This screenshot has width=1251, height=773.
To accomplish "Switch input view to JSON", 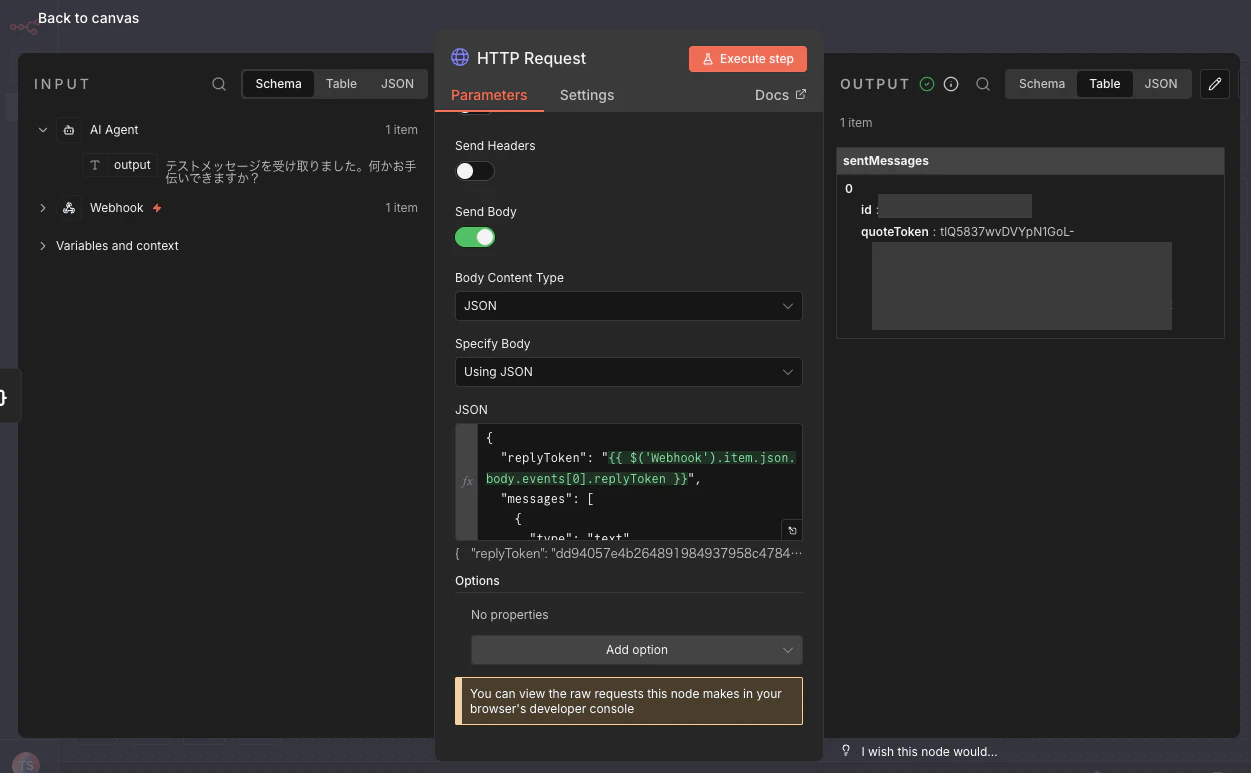I will coord(397,84).
